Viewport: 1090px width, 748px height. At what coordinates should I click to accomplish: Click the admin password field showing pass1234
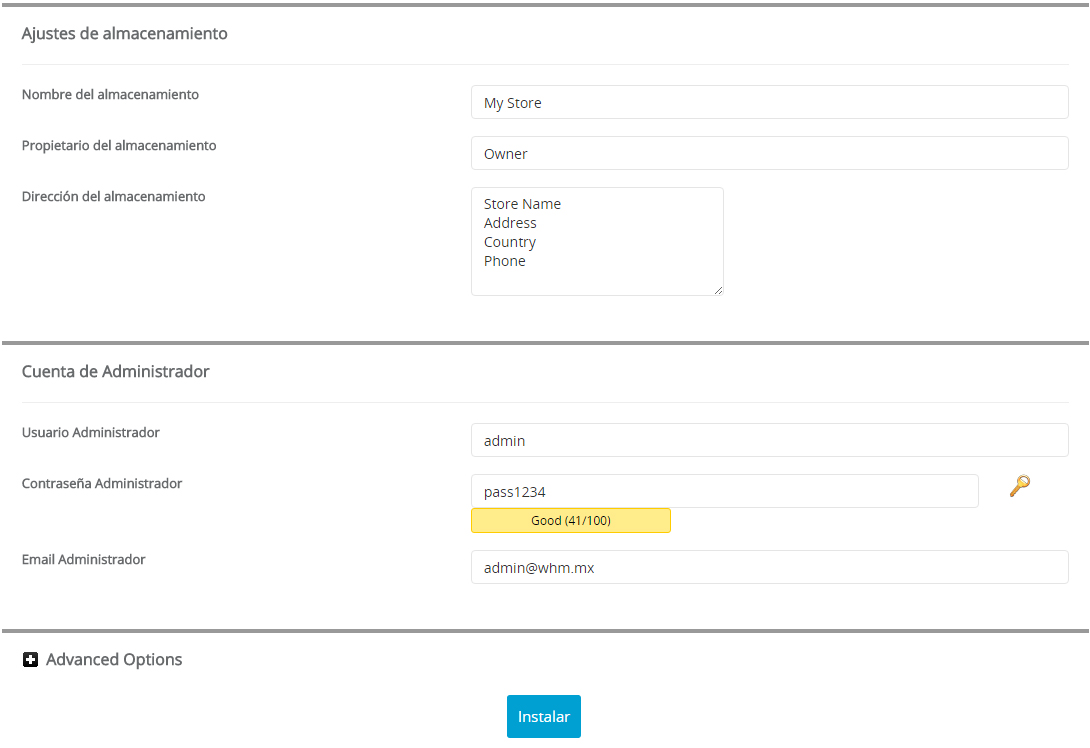click(724, 491)
